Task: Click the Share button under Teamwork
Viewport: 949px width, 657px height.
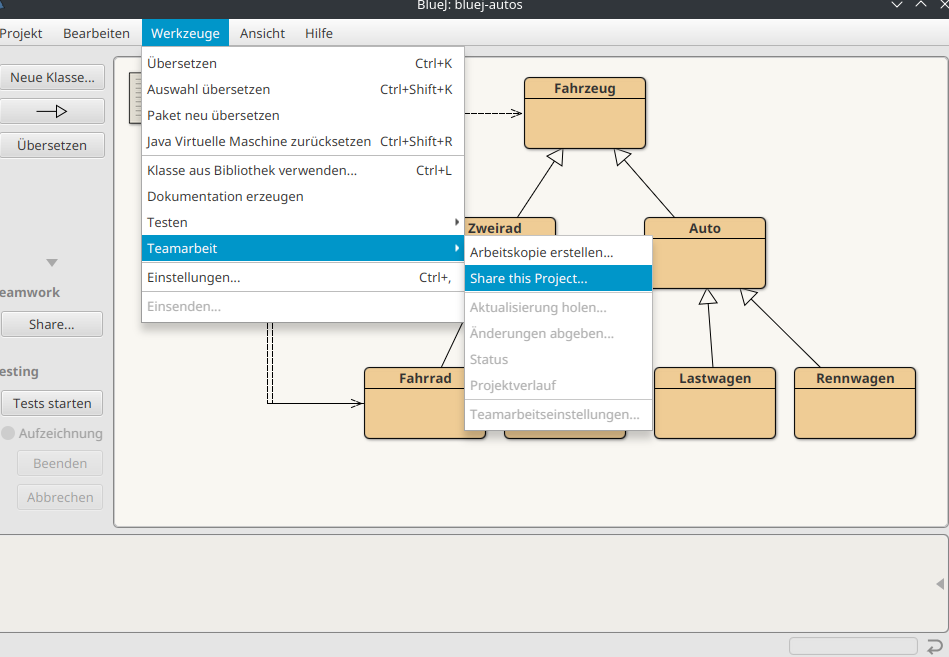Action: [x=52, y=324]
